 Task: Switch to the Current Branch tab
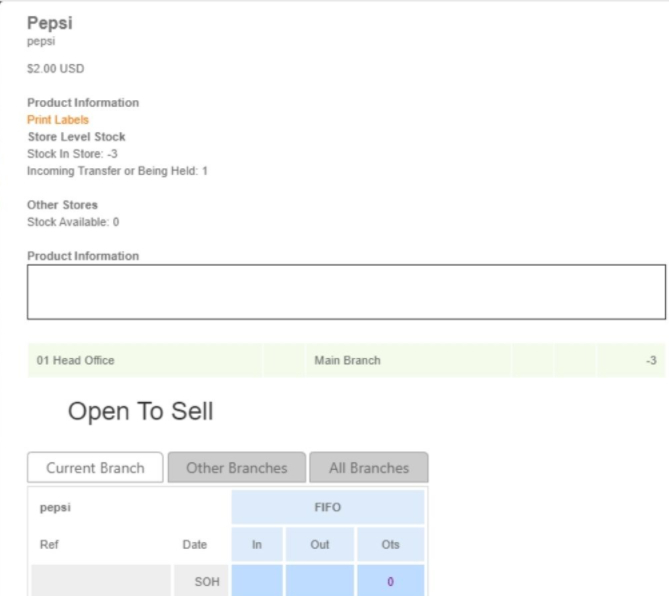point(95,467)
